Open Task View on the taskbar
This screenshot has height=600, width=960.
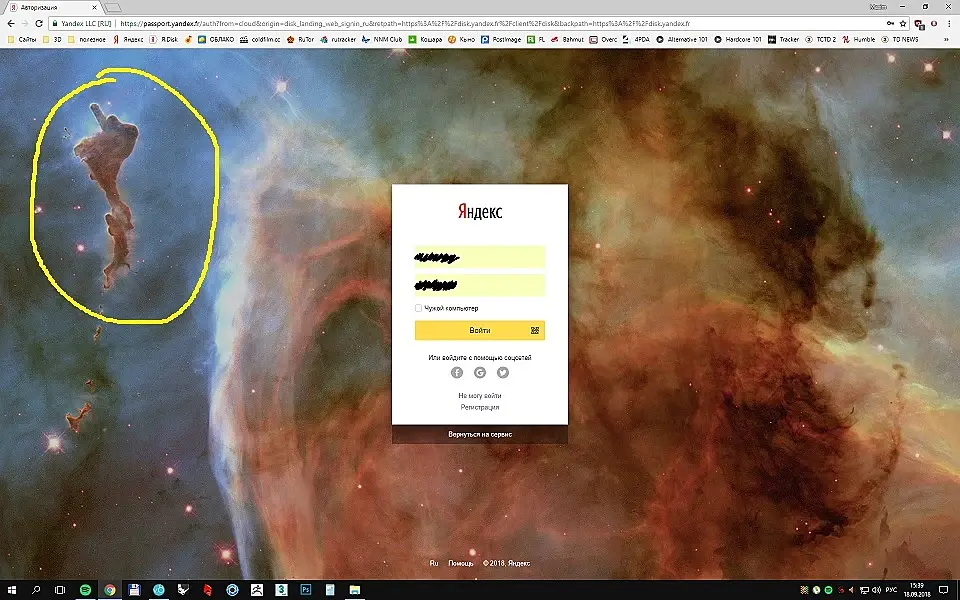[x=60, y=590]
